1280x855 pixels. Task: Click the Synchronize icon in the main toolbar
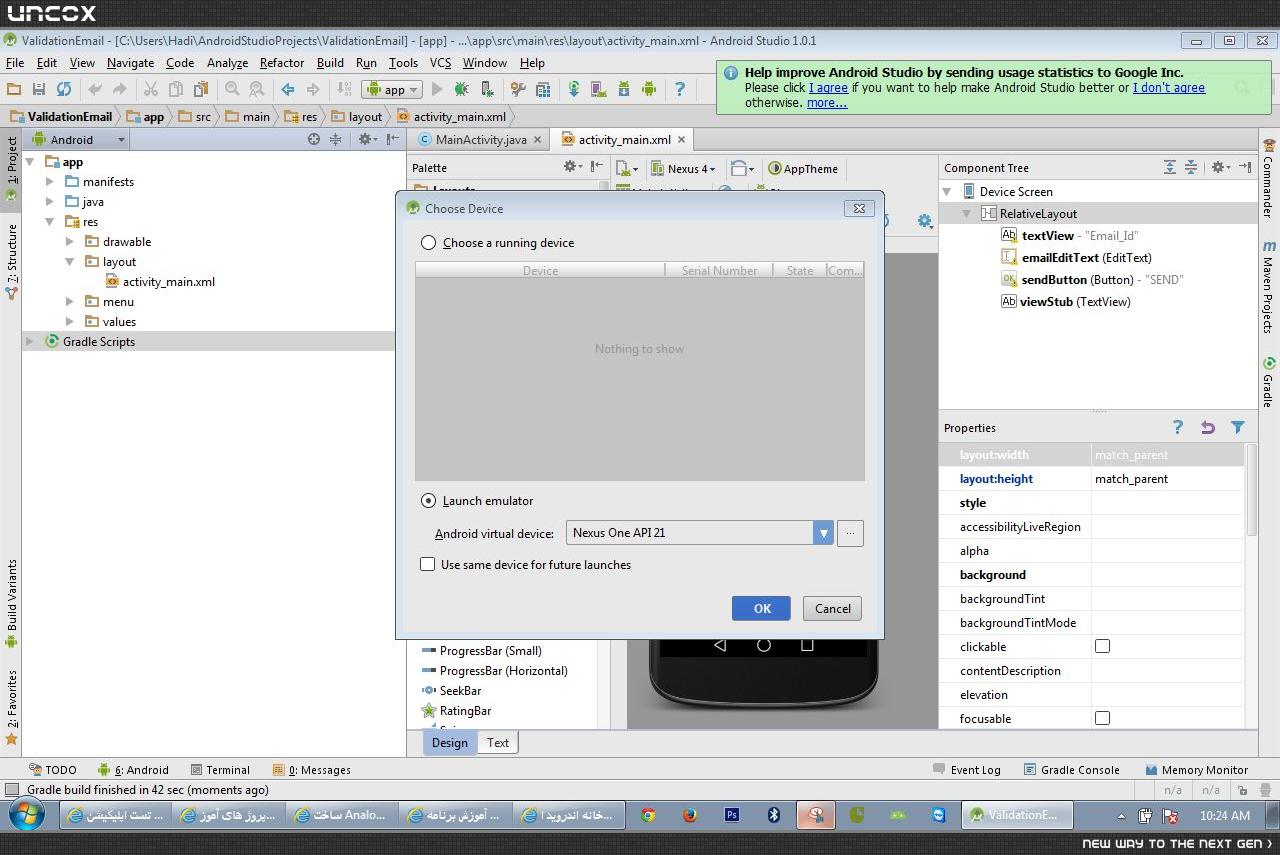click(63, 89)
